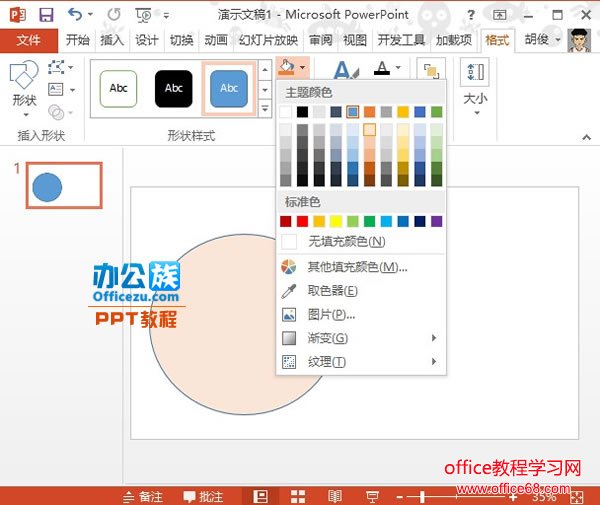Click the zoom slider handle

[x=422, y=497]
